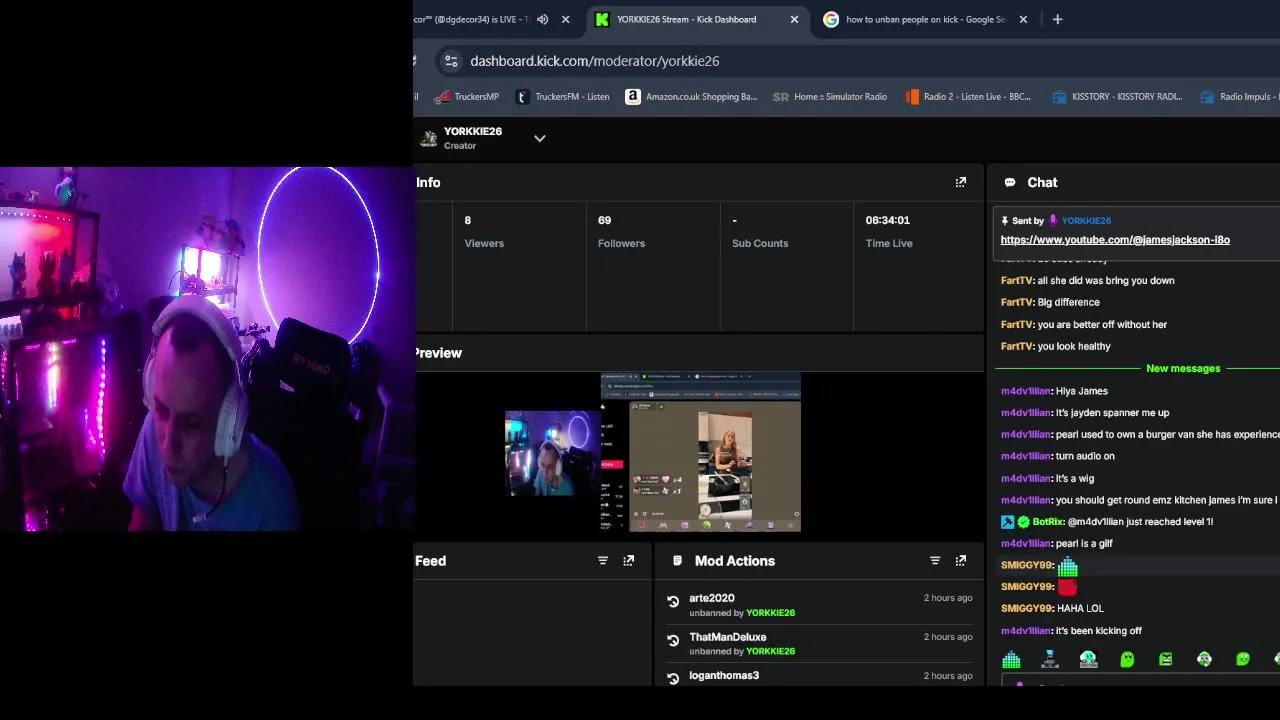Open Radio 2 - Listen Live BBC bookmark
The image size is (1280, 720).
pos(968,97)
